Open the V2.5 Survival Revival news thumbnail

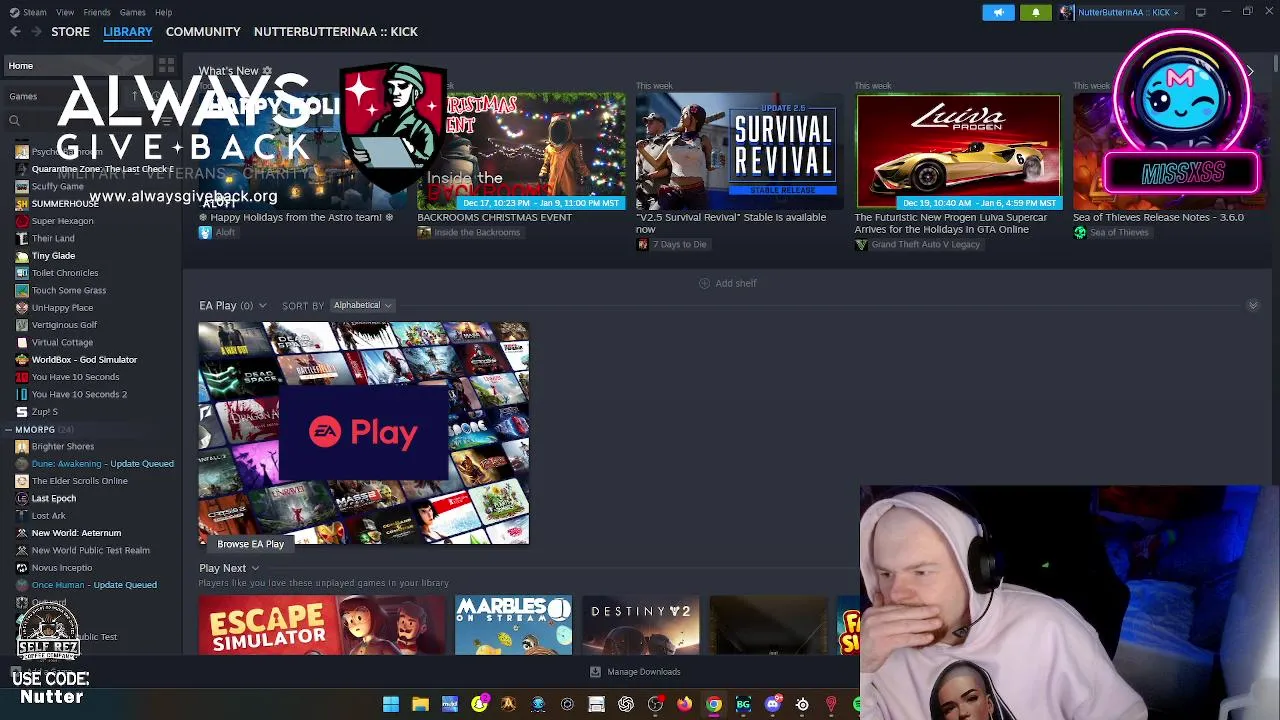(x=738, y=152)
